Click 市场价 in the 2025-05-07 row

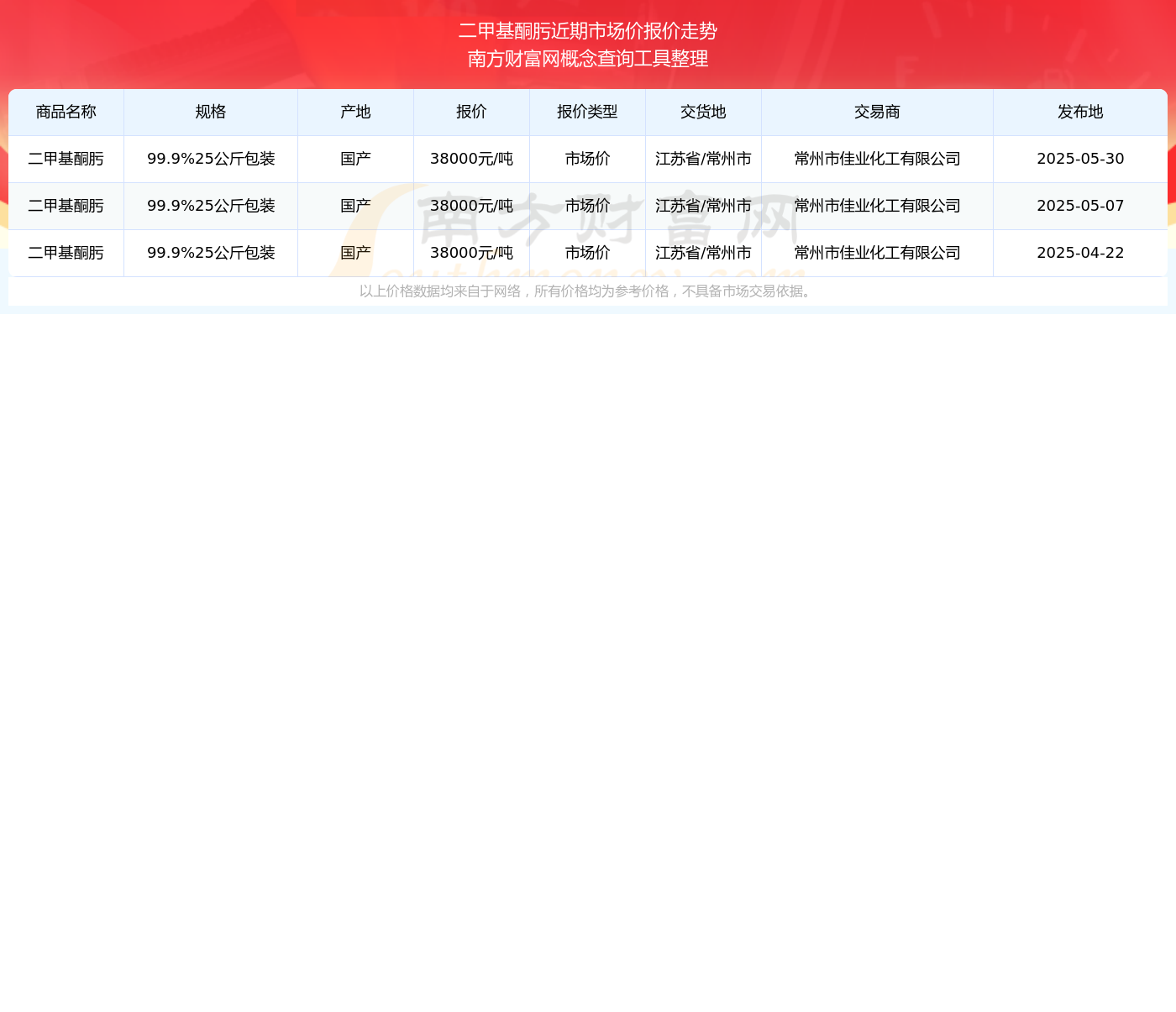coord(587,206)
